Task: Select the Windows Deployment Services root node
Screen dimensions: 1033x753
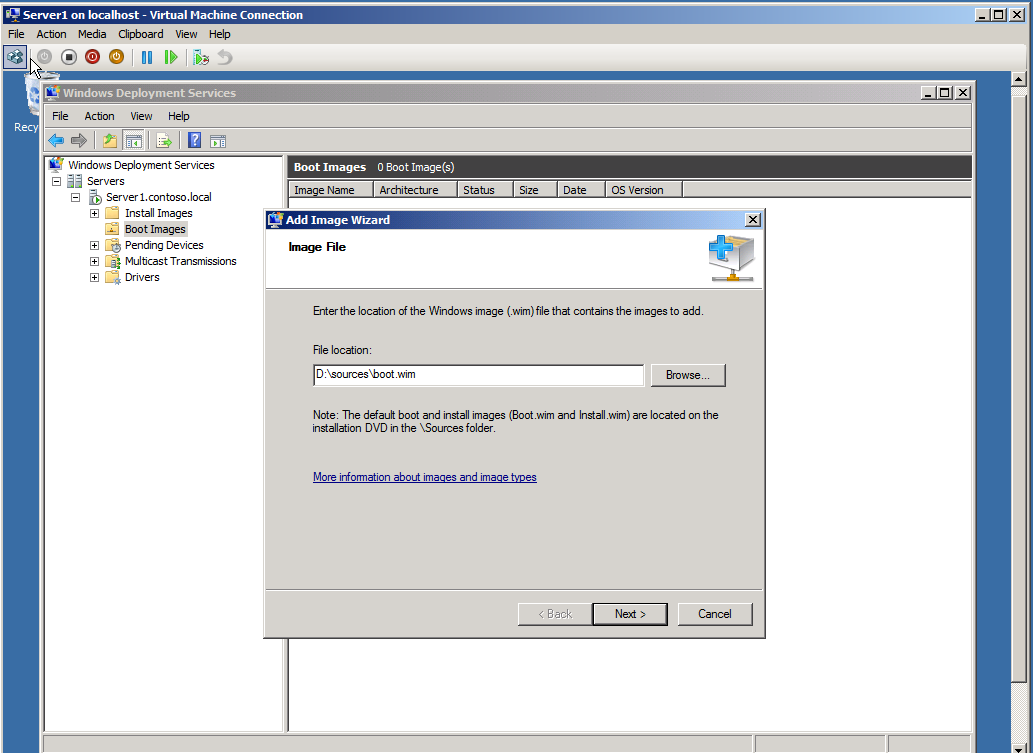Action: [141, 165]
